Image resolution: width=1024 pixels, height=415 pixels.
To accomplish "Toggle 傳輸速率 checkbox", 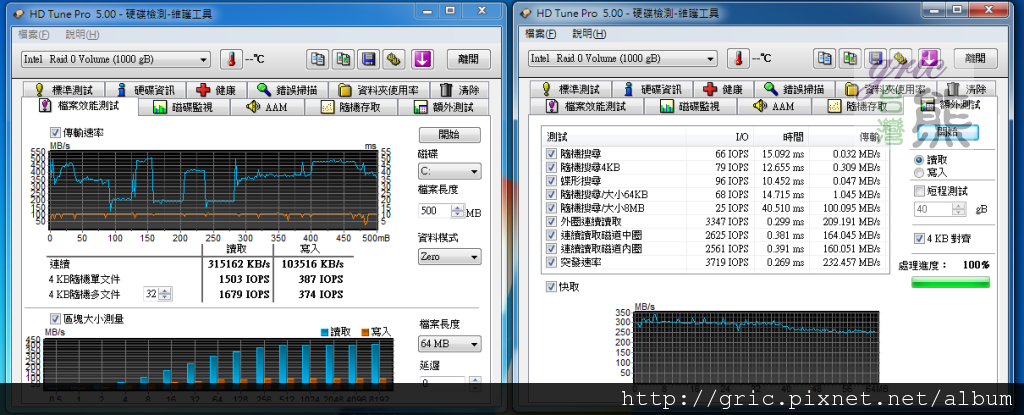I will (55, 133).
